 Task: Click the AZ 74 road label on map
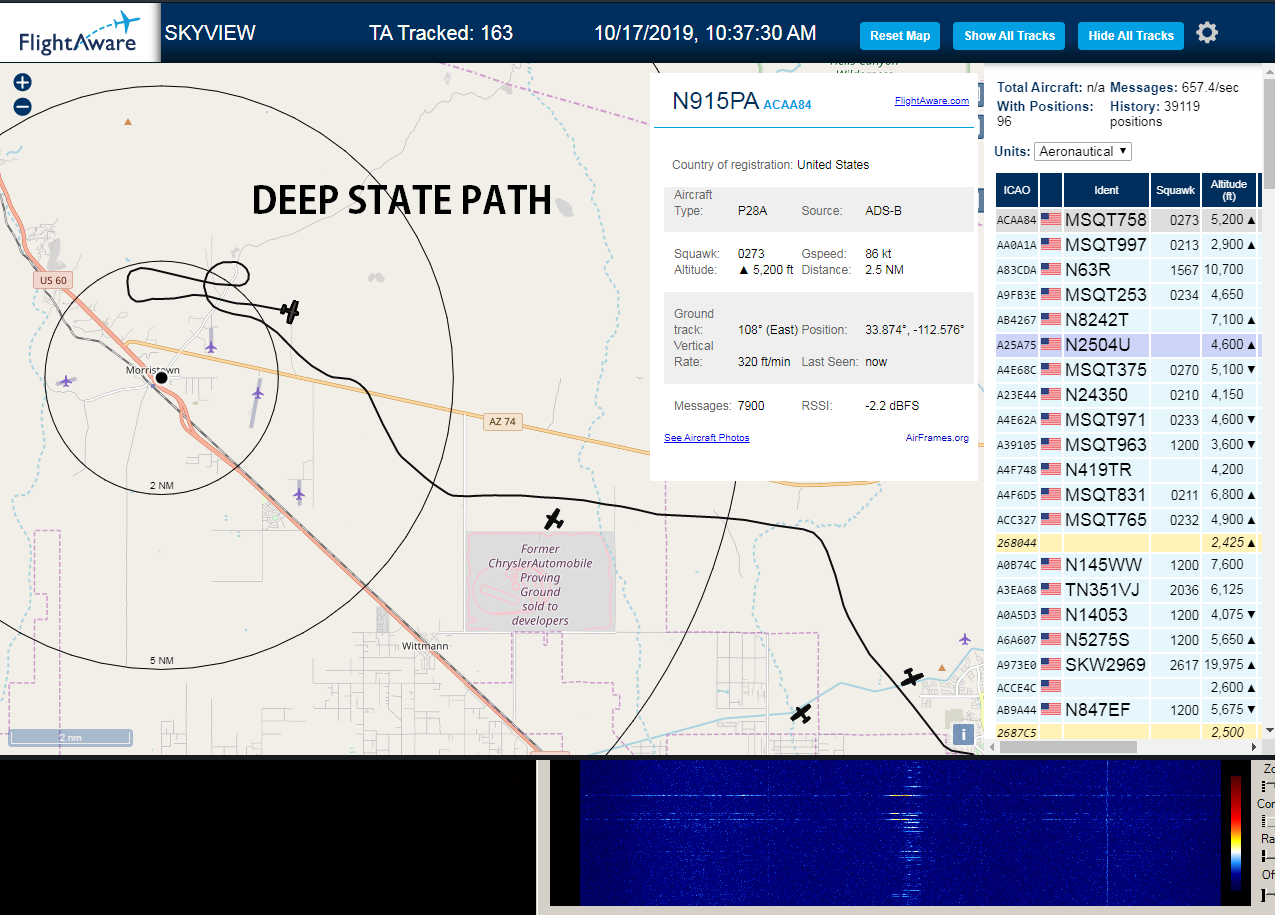(x=503, y=422)
